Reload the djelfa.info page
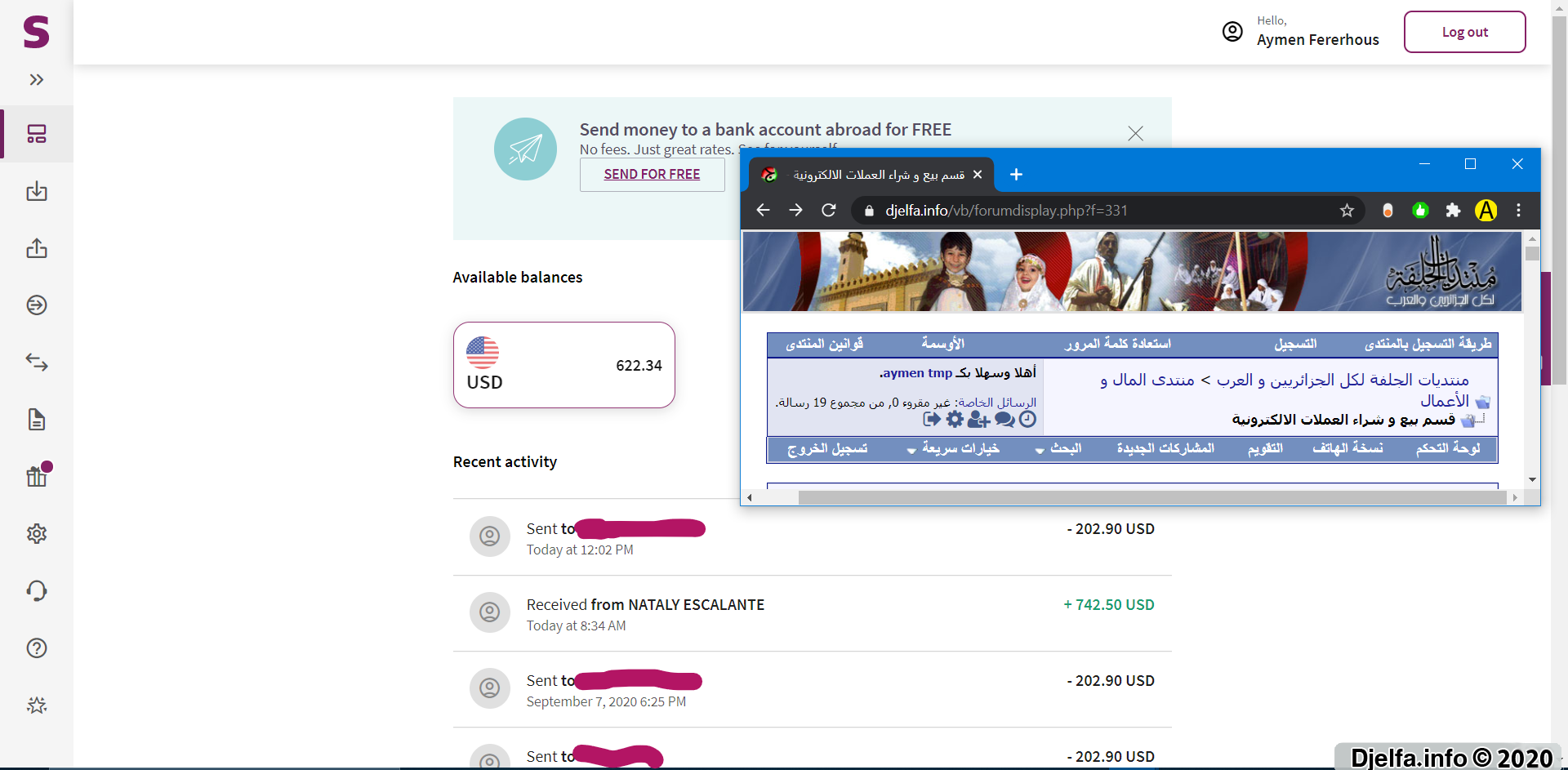 point(829,211)
